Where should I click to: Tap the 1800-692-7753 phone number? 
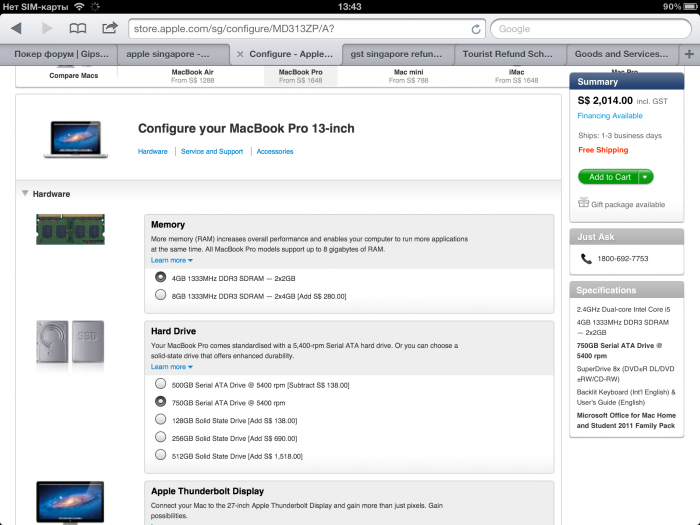[x=623, y=258]
